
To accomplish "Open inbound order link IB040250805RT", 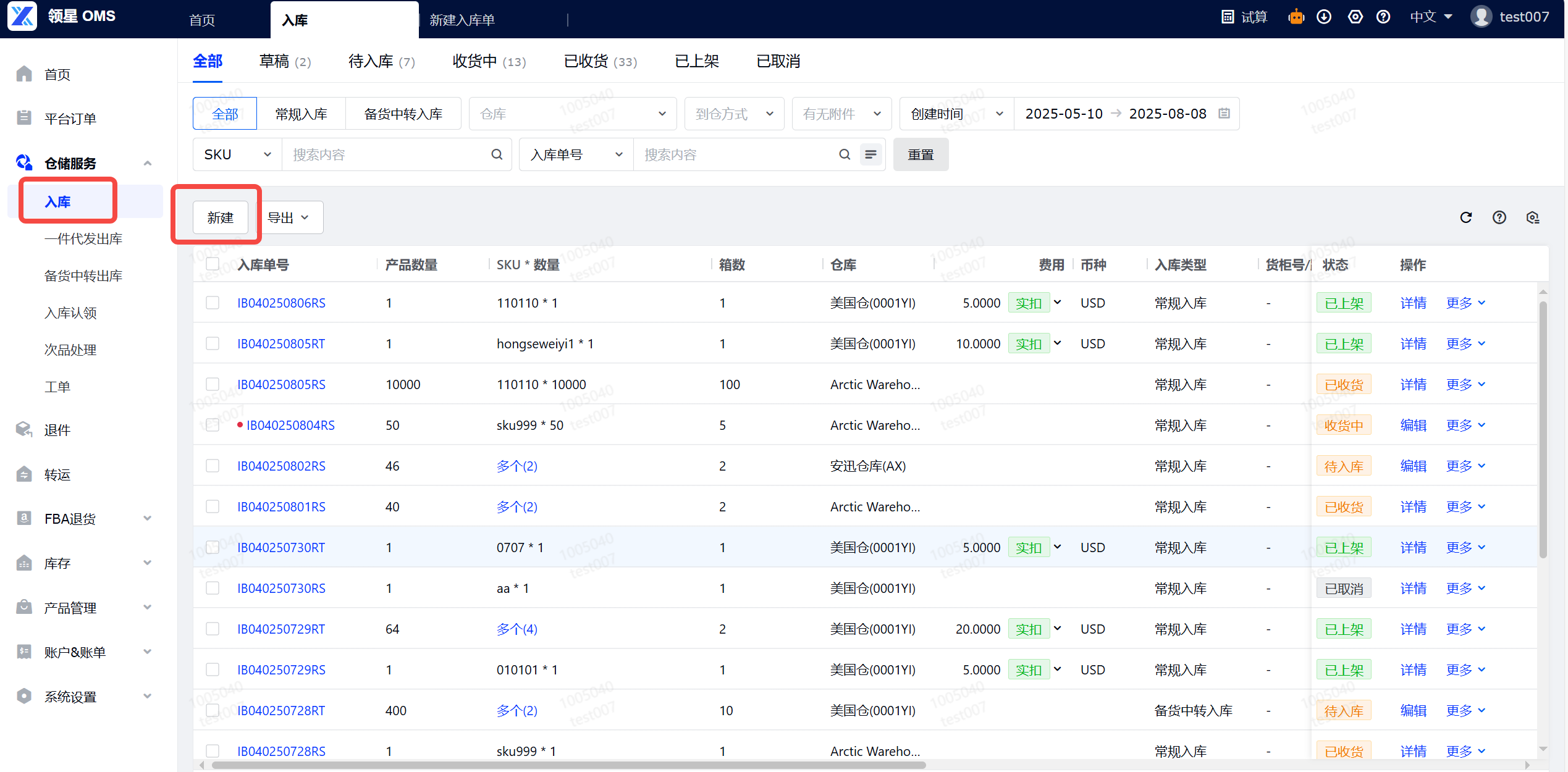I will coord(281,343).
